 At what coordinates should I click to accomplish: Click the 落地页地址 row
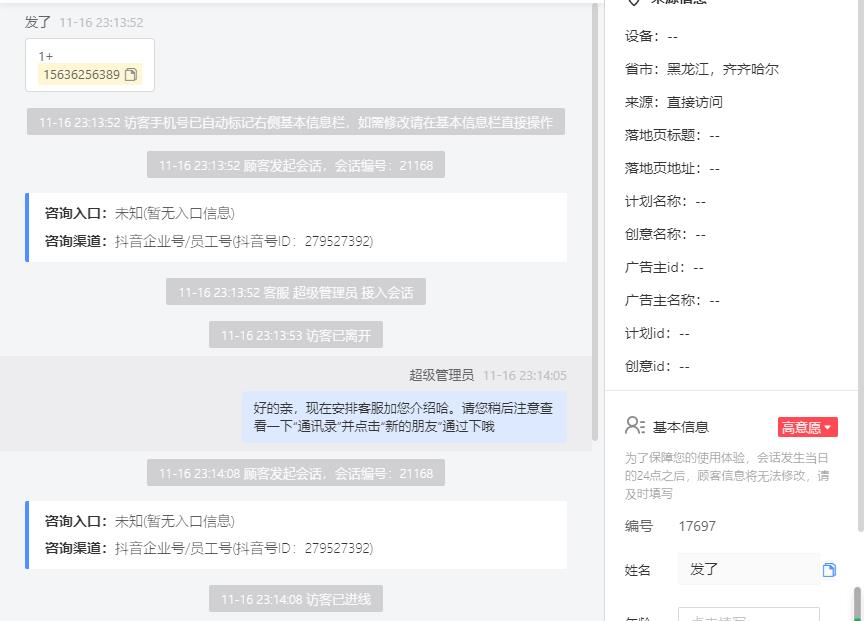[x=672, y=169]
